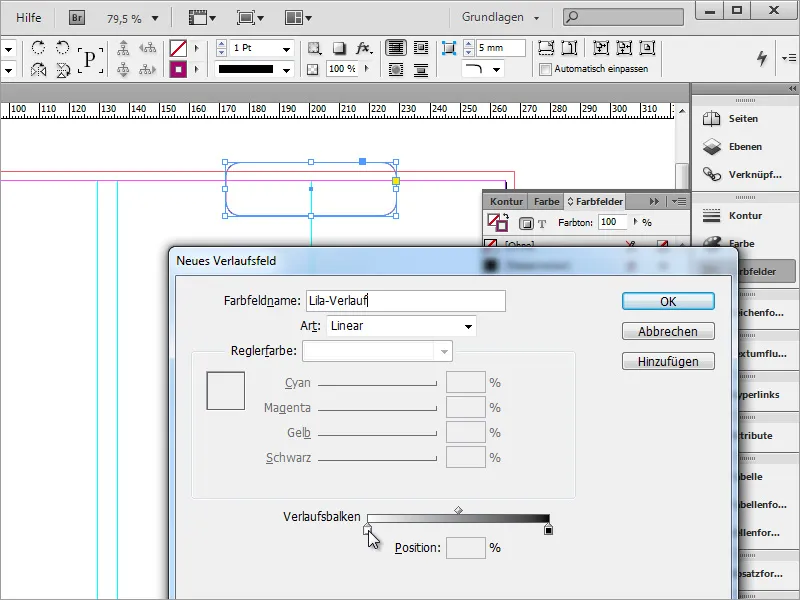800x600 pixels.
Task: Click the search field in application bar
Action: pyautogui.click(x=623, y=17)
